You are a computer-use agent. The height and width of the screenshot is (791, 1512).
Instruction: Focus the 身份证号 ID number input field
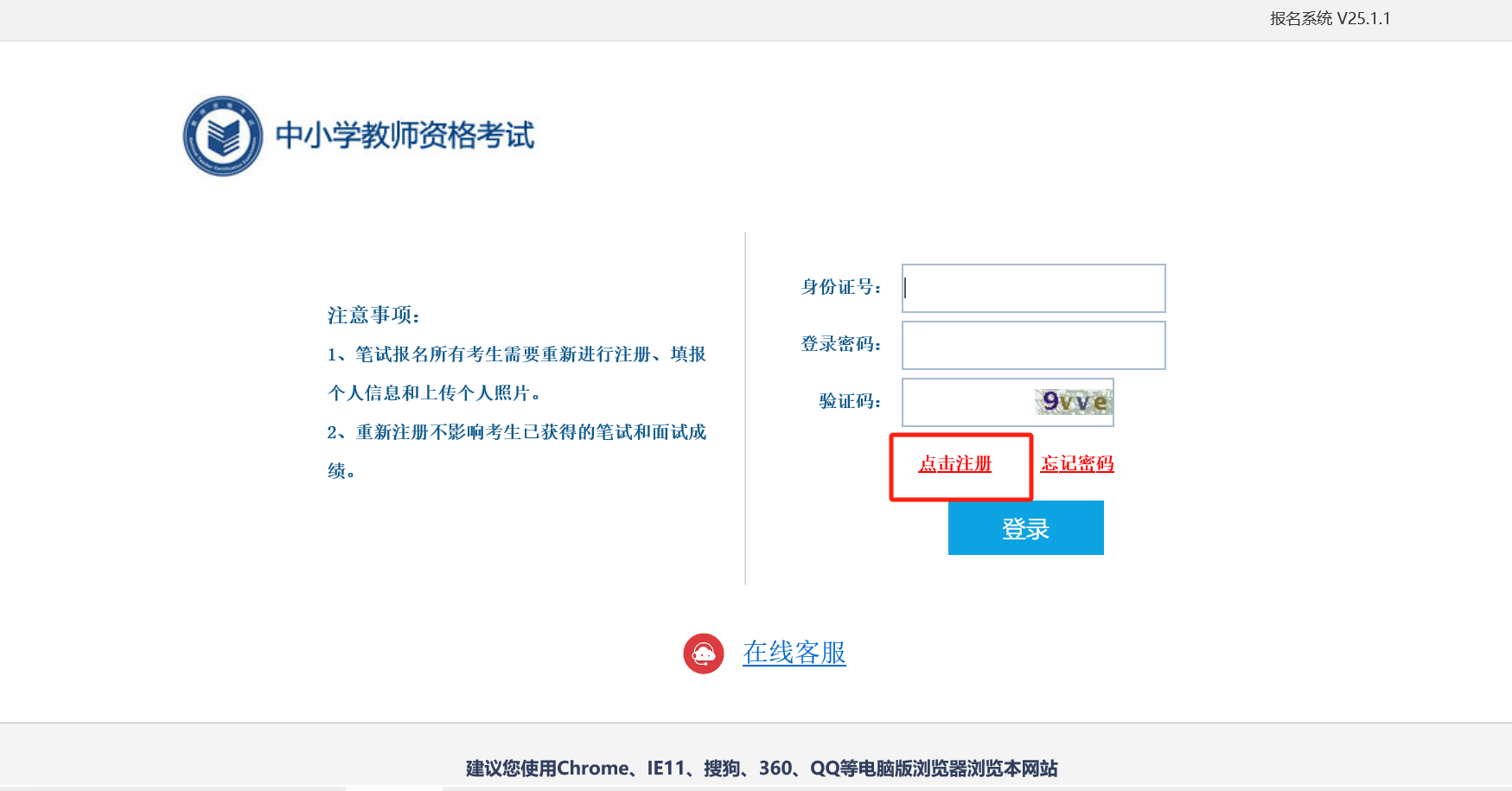pyautogui.click(x=1033, y=288)
